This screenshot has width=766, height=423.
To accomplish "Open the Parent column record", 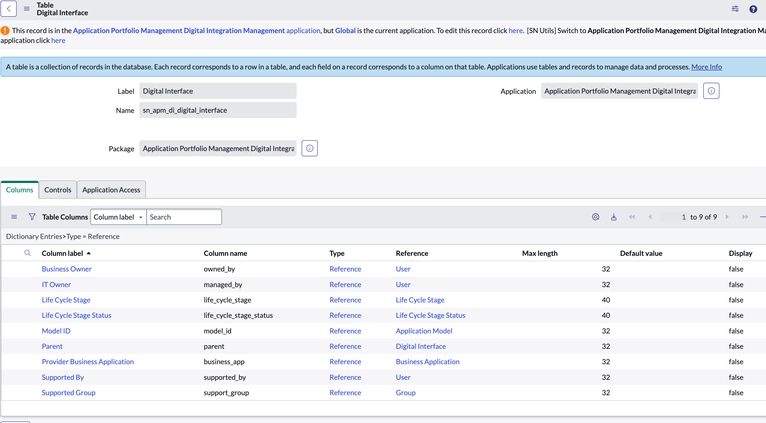I will pos(52,346).
